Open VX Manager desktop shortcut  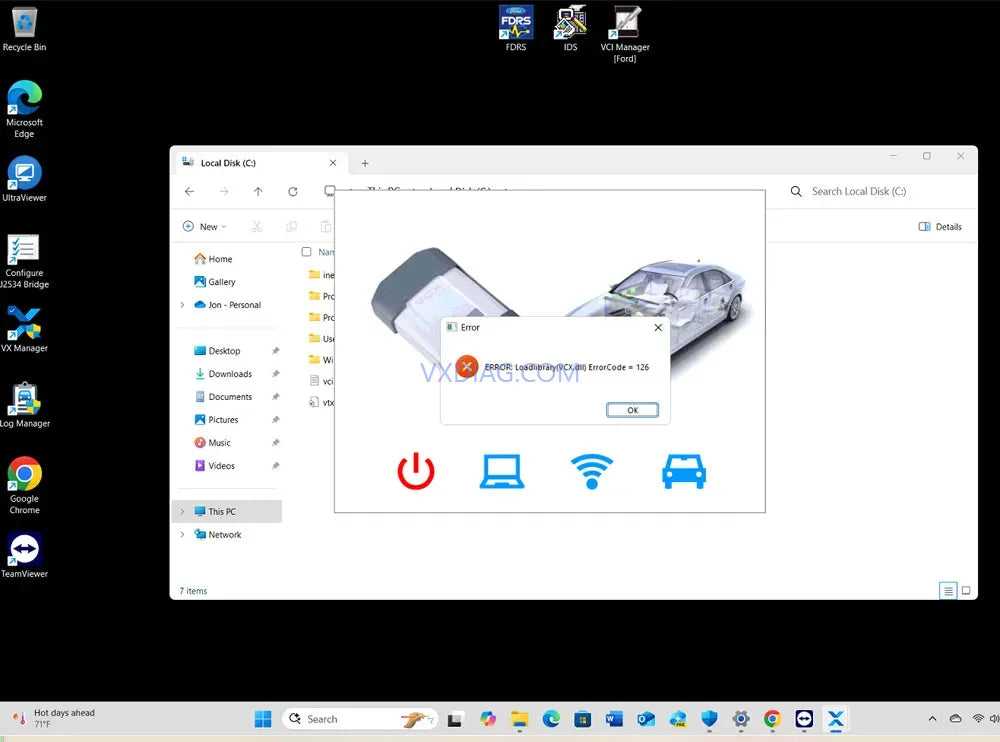pos(24,329)
